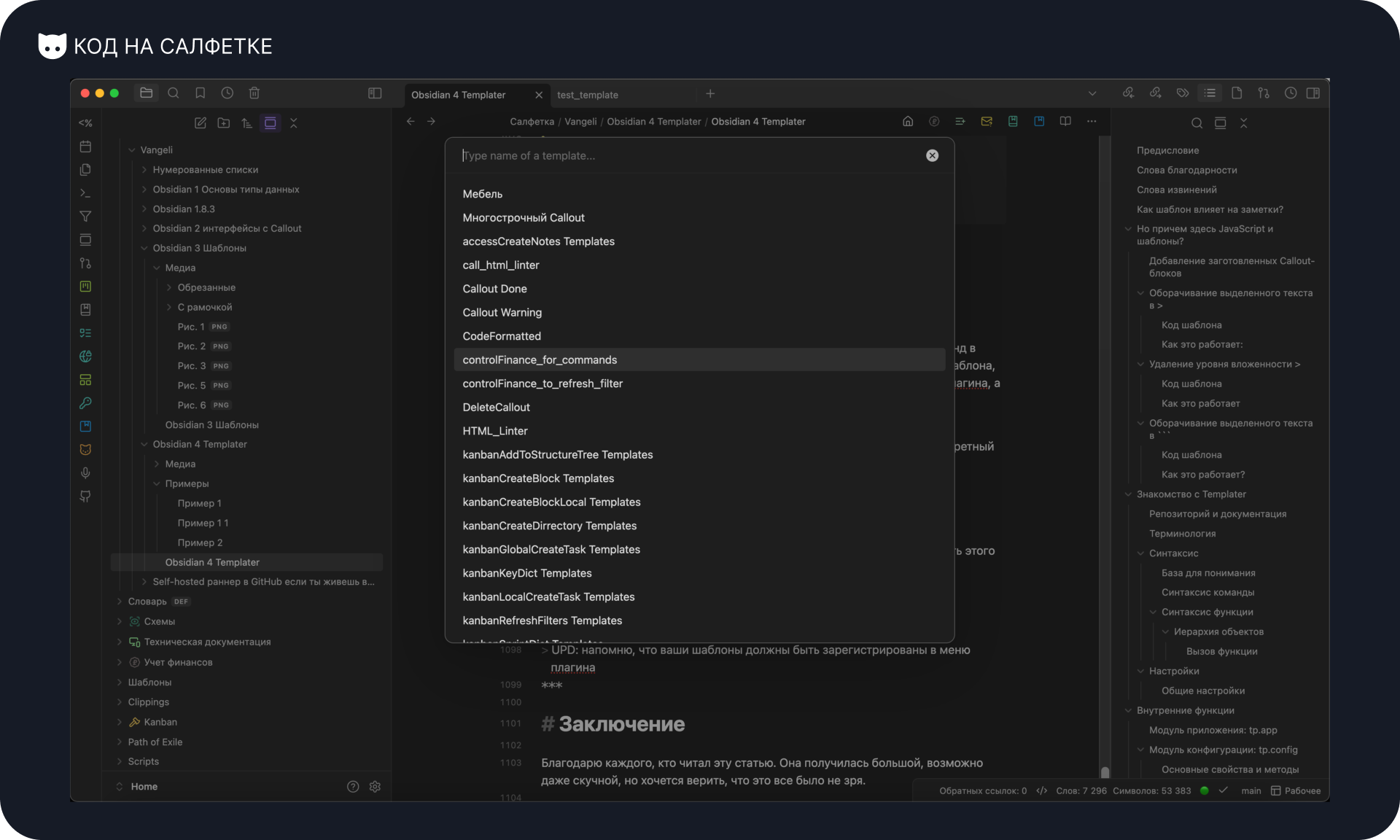
Task: Expand Нумерованные списки folder
Action: (144, 170)
